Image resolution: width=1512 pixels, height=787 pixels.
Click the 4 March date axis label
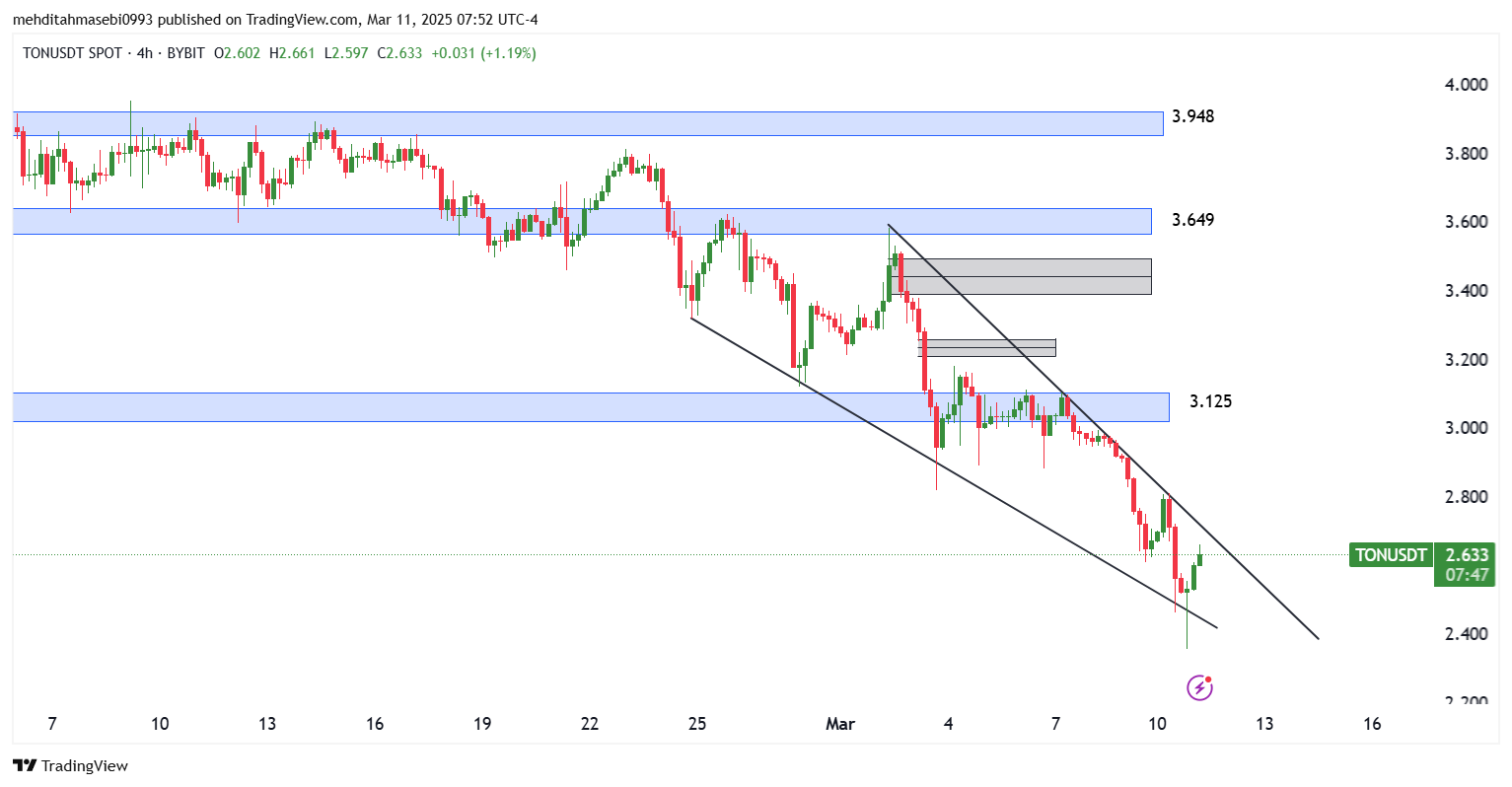pos(948,724)
